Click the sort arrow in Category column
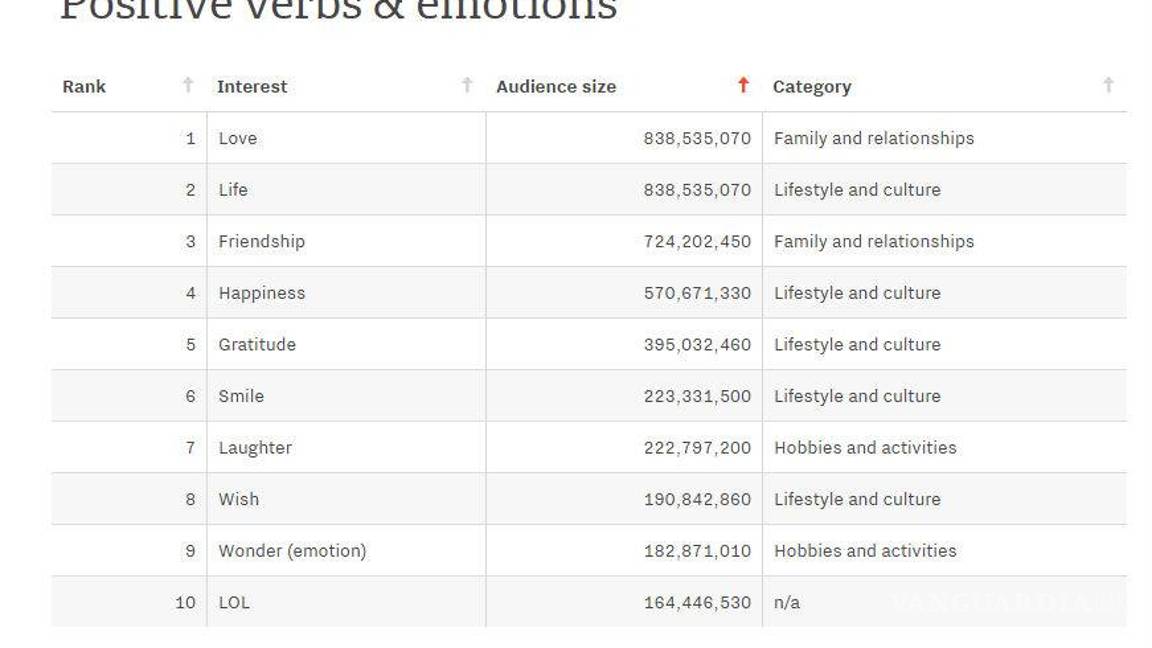1152x648 pixels. tap(1108, 85)
